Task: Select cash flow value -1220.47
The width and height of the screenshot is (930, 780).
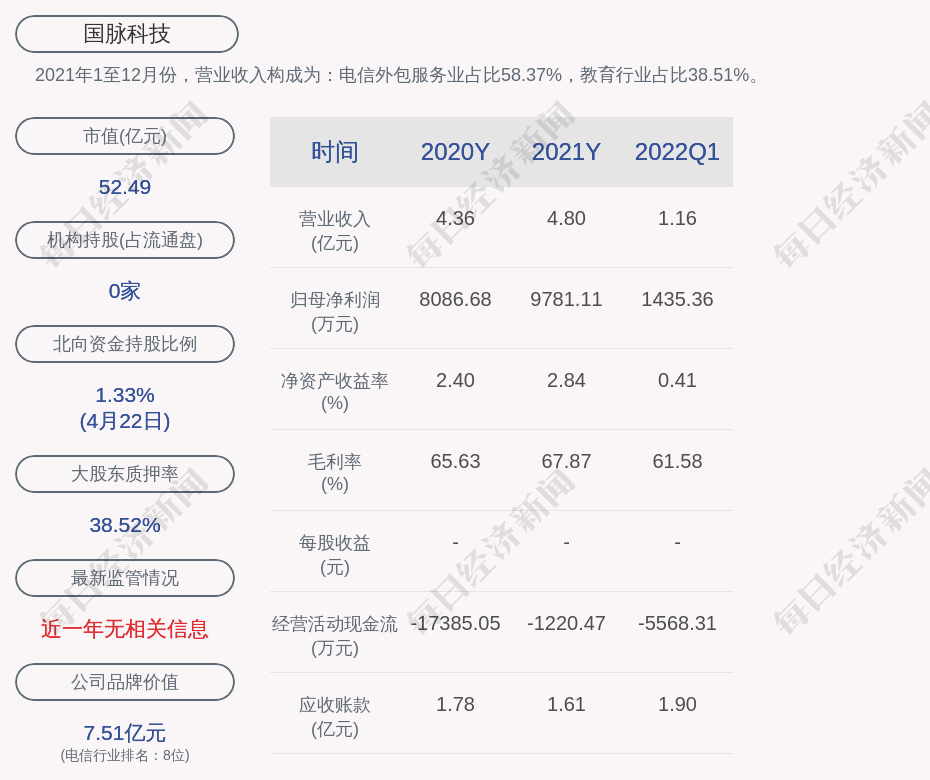Action: coord(566,623)
